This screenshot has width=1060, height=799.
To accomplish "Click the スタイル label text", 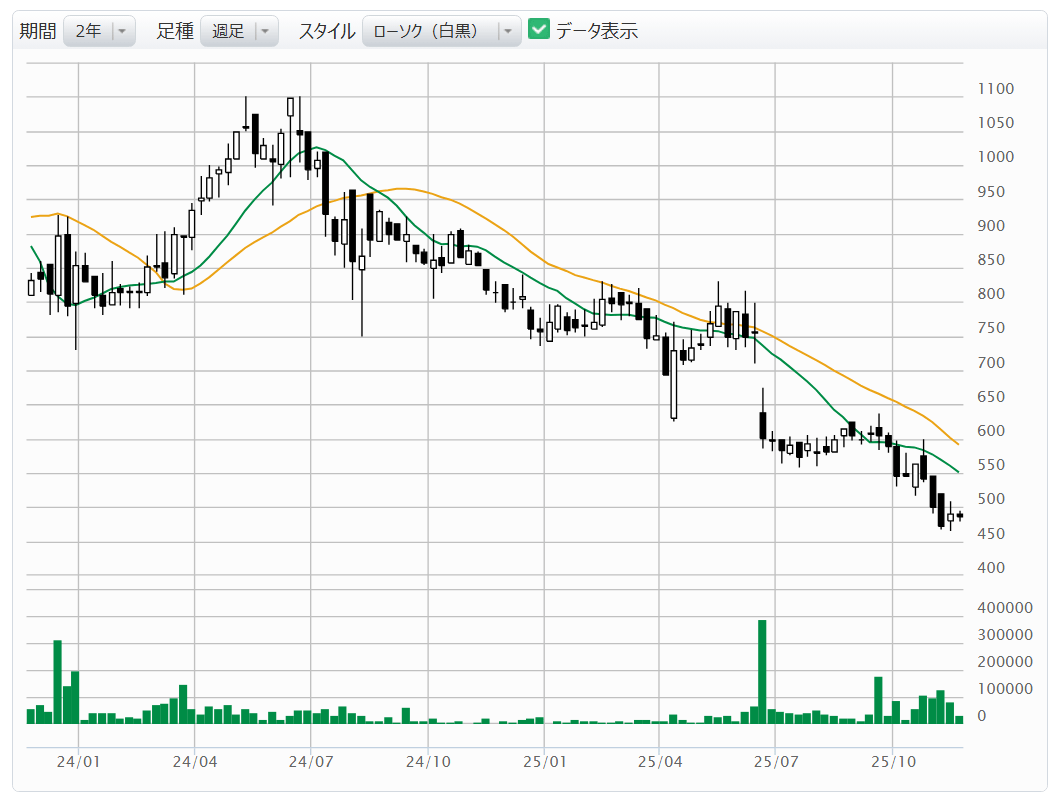I will (326, 31).
